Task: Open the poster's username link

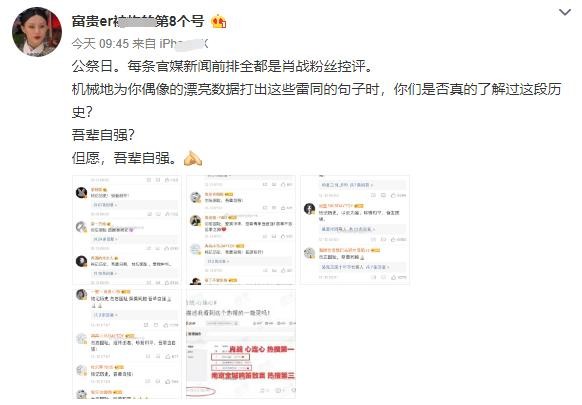Action: pyautogui.click(x=138, y=21)
